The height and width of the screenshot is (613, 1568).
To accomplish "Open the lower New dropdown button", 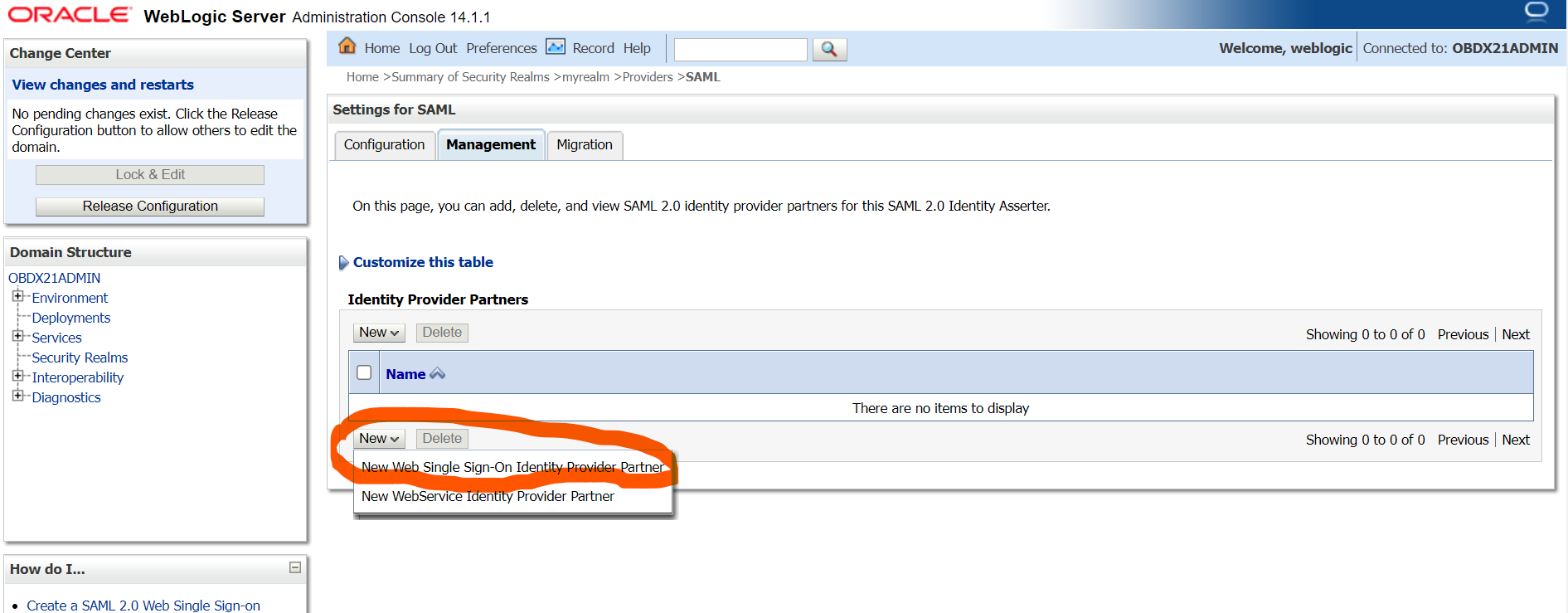I will pos(379,439).
